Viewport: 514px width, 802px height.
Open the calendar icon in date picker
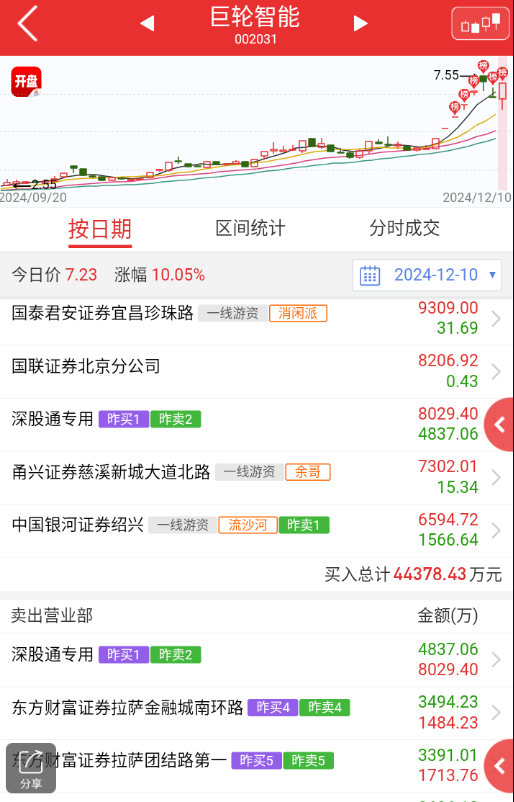370,275
